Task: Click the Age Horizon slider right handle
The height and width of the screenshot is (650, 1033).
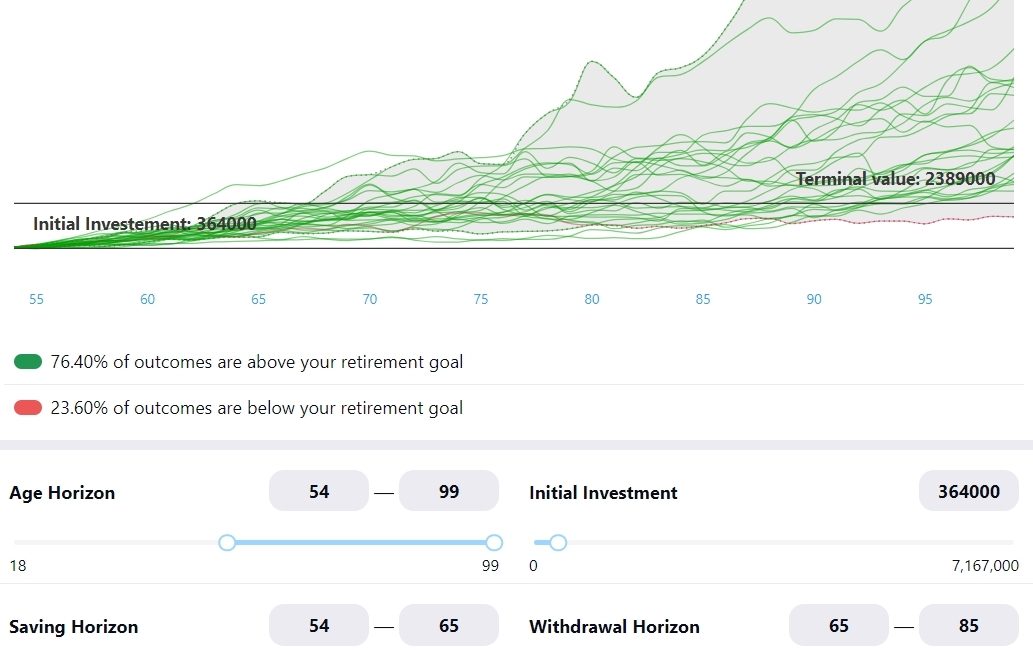Action: (493, 542)
